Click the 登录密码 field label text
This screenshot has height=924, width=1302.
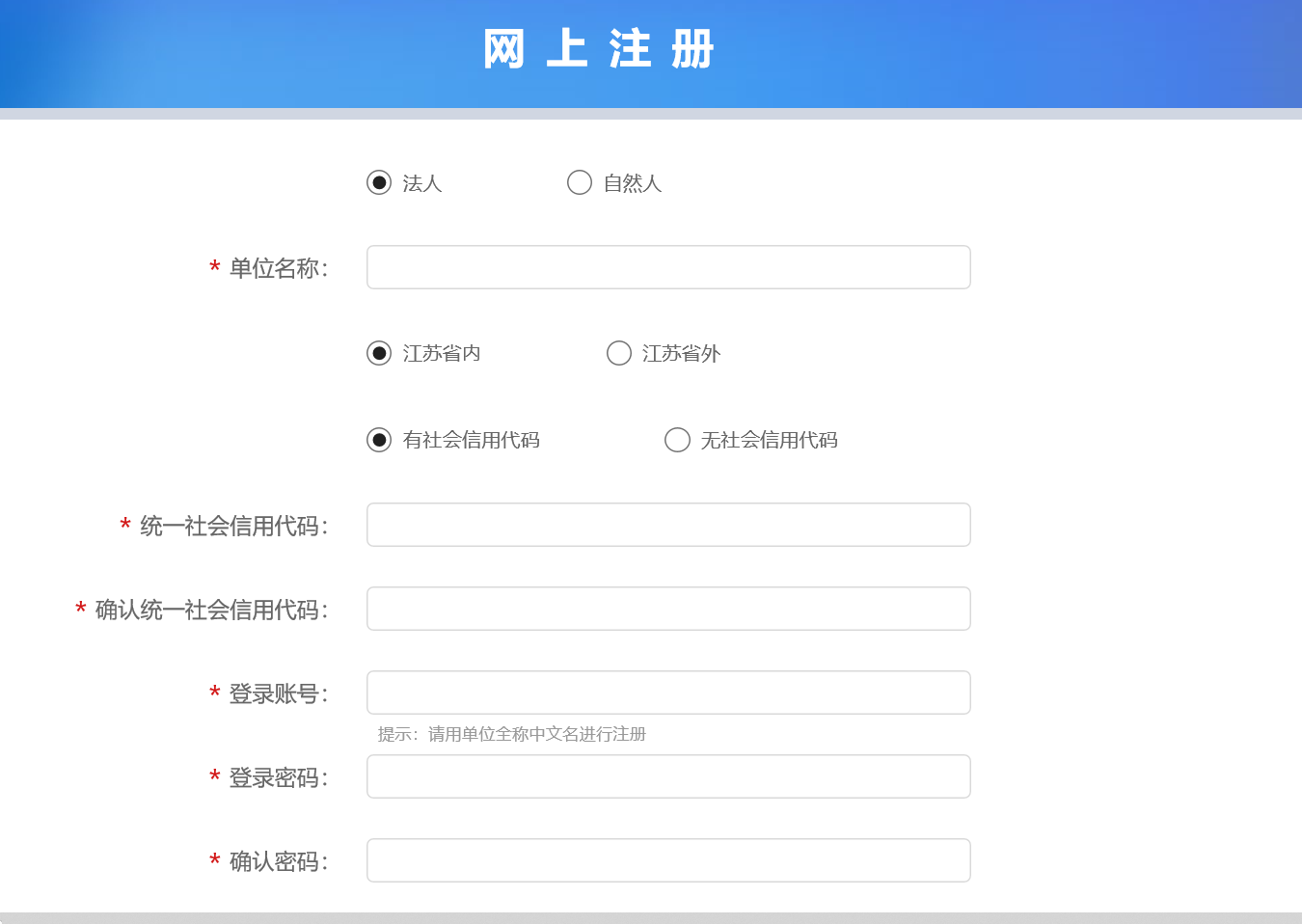coord(278,777)
